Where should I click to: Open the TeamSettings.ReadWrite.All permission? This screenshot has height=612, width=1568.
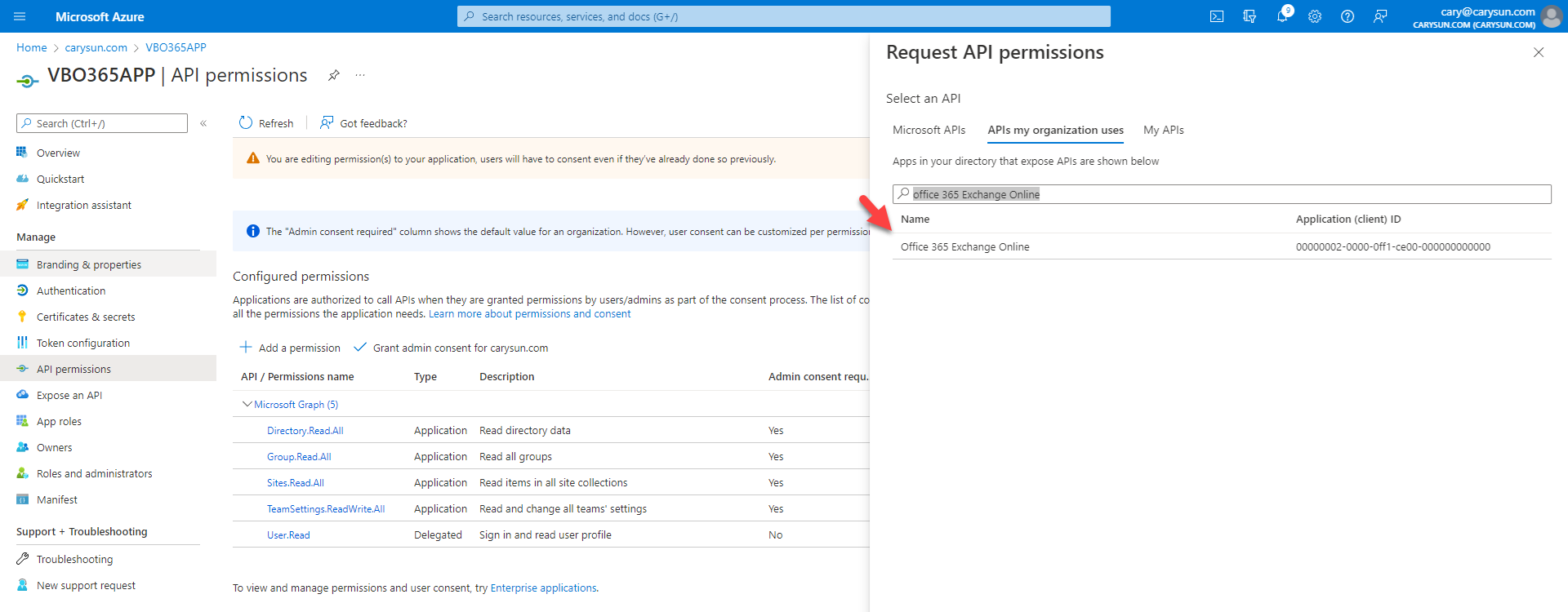pyautogui.click(x=326, y=508)
